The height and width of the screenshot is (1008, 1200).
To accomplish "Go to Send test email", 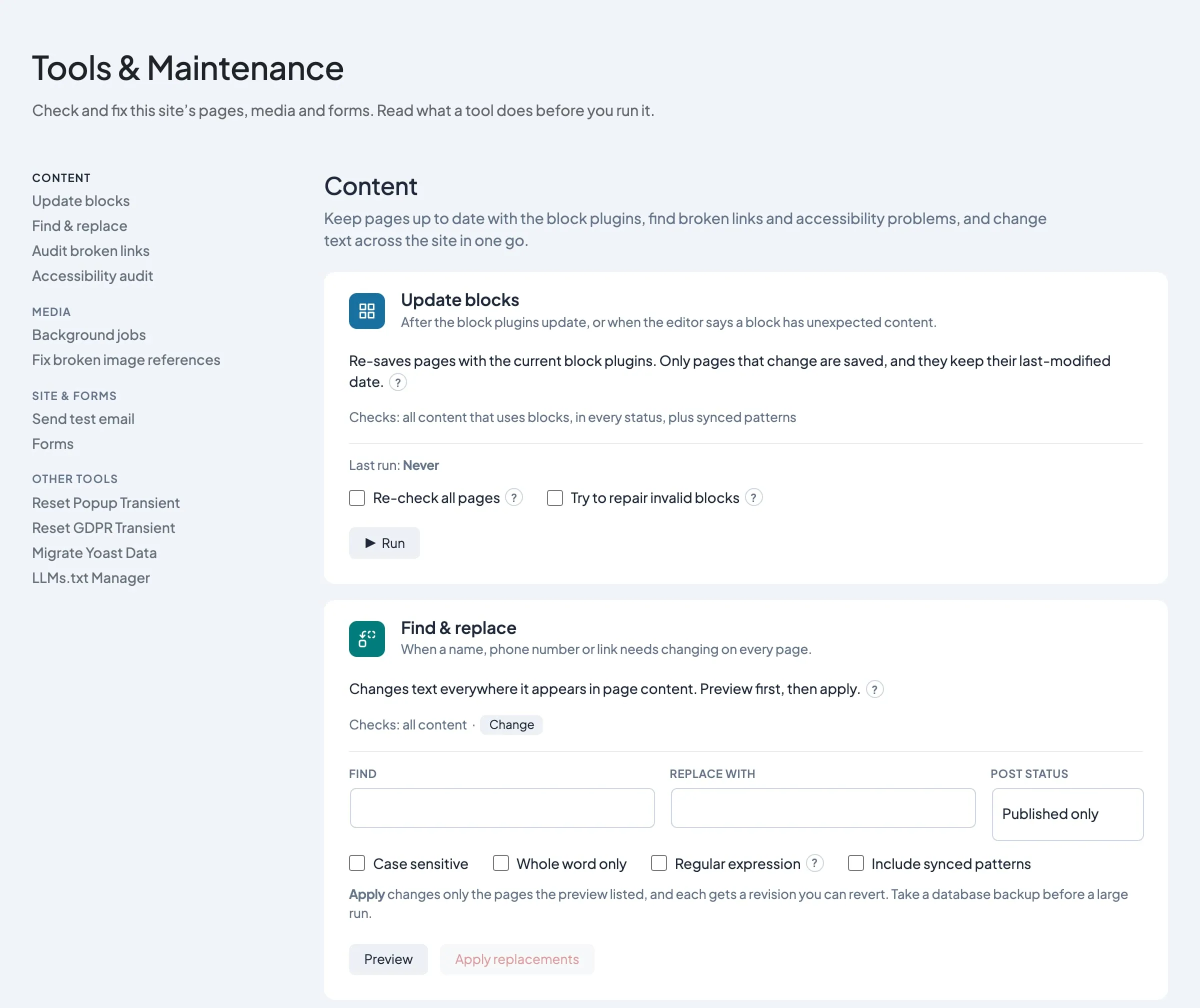I will coord(83,419).
